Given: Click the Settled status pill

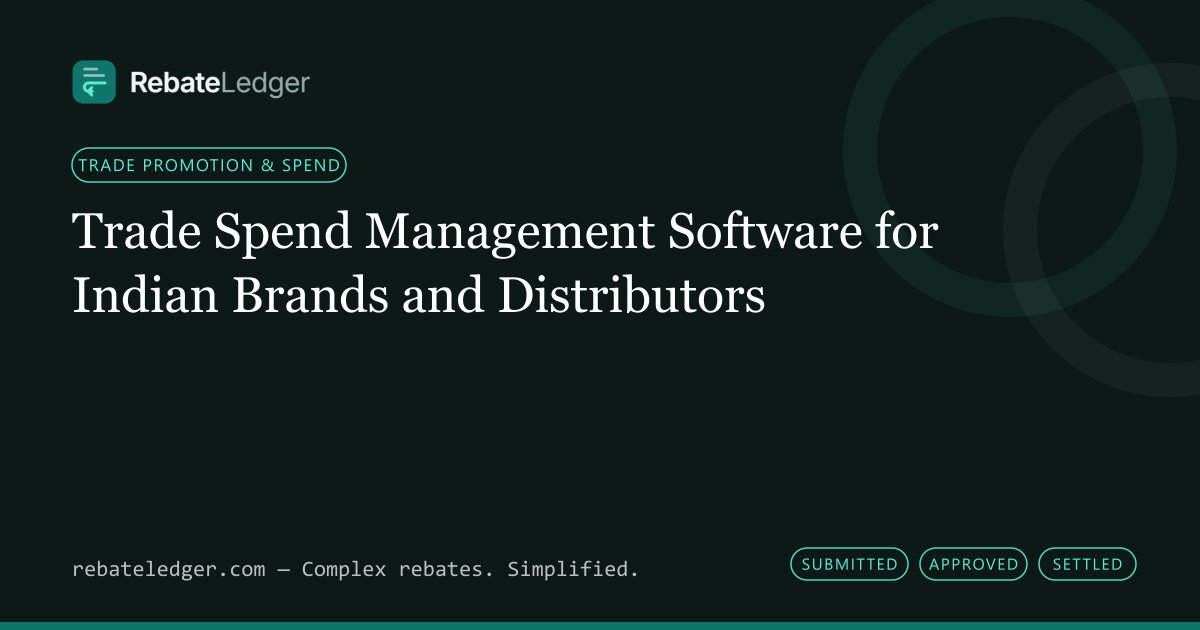Looking at the screenshot, I should [x=1088, y=564].
